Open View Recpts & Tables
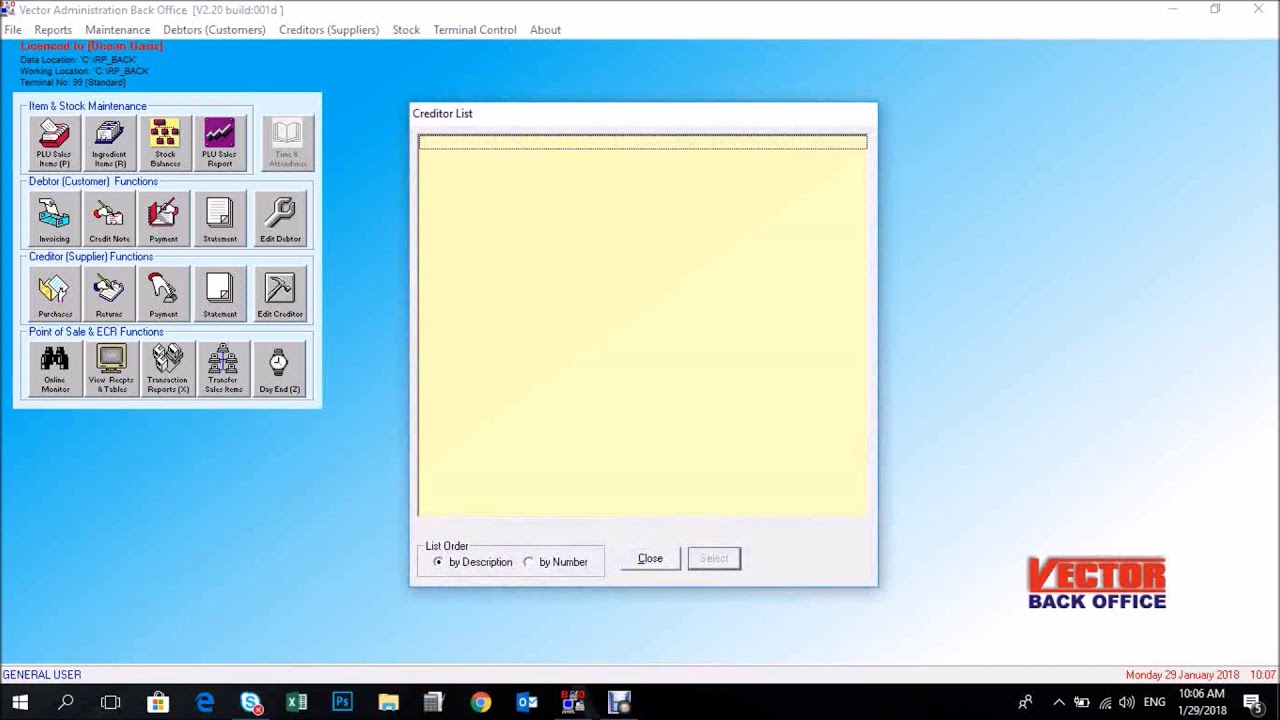The height and width of the screenshot is (720, 1280). (x=111, y=369)
